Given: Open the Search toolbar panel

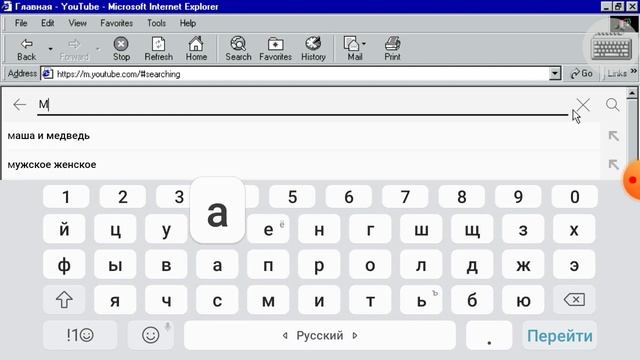Looking at the screenshot, I should [238, 49].
